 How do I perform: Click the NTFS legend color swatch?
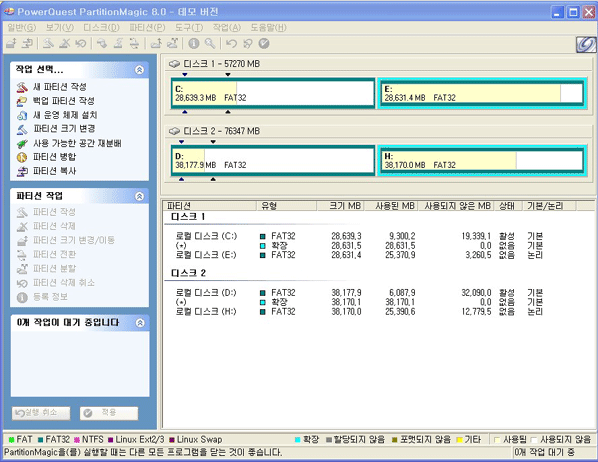pos(77,440)
